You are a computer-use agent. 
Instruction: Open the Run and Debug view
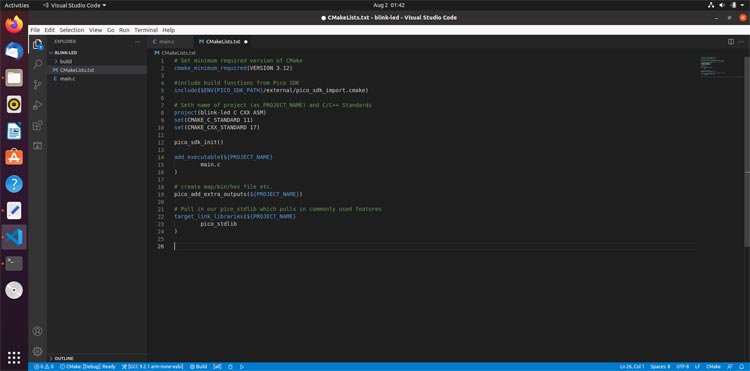pyautogui.click(x=37, y=105)
